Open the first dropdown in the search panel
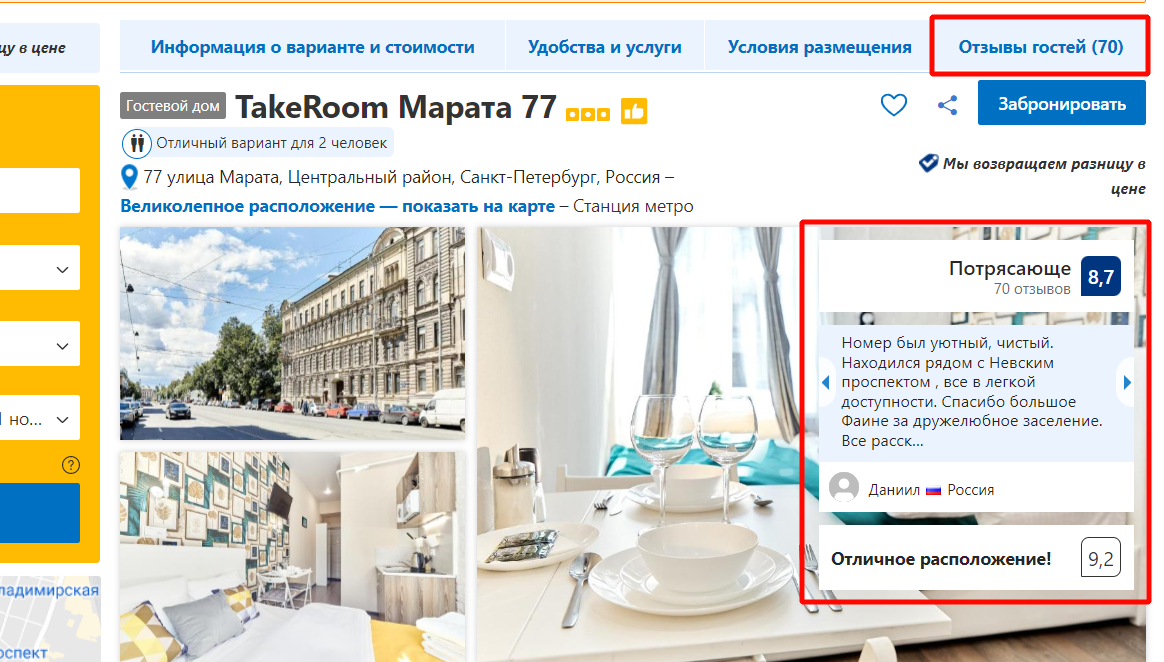1164x662 pixels. click(x=39, y=268)
